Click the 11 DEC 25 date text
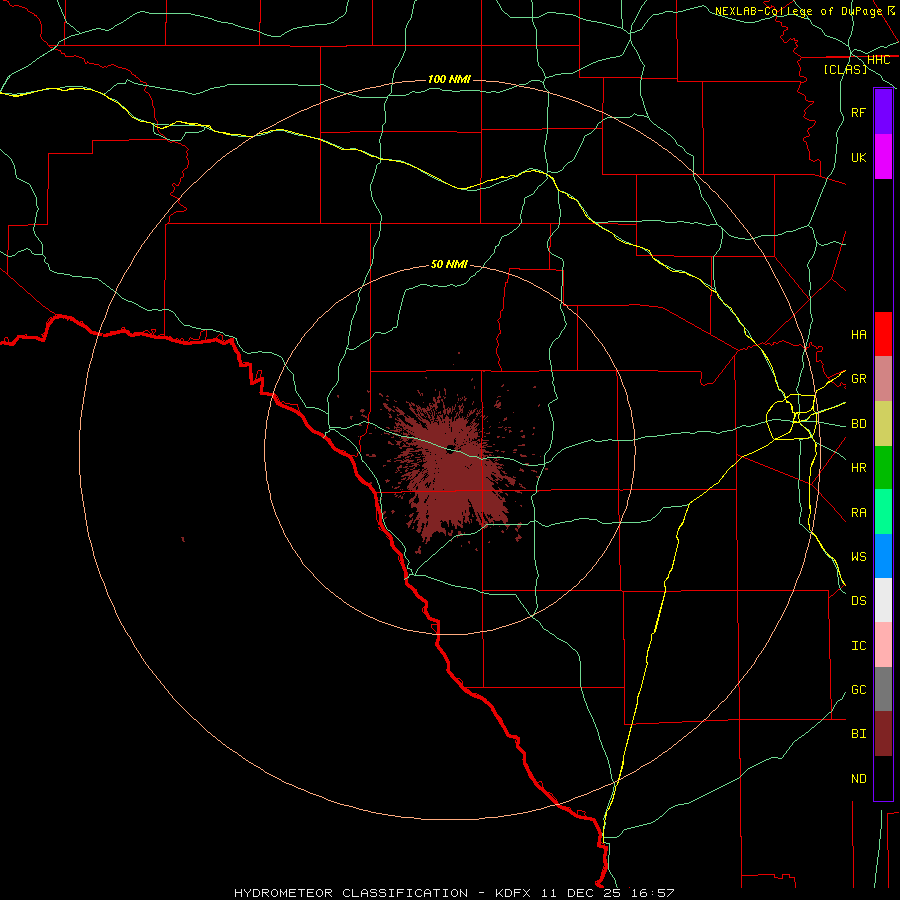 580,893
